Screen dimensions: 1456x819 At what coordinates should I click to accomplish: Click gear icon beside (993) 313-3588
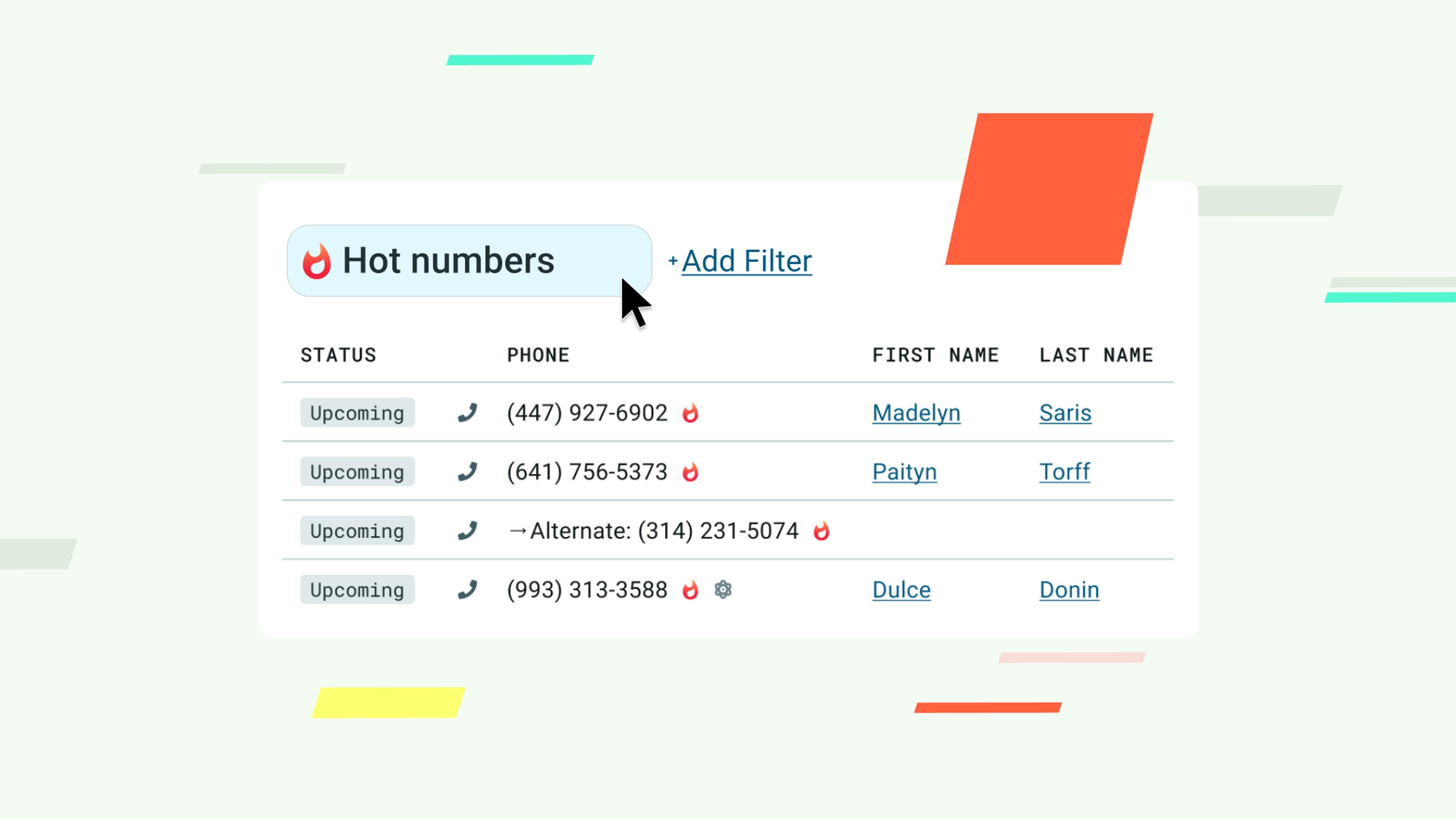click(x=723, y=590)
